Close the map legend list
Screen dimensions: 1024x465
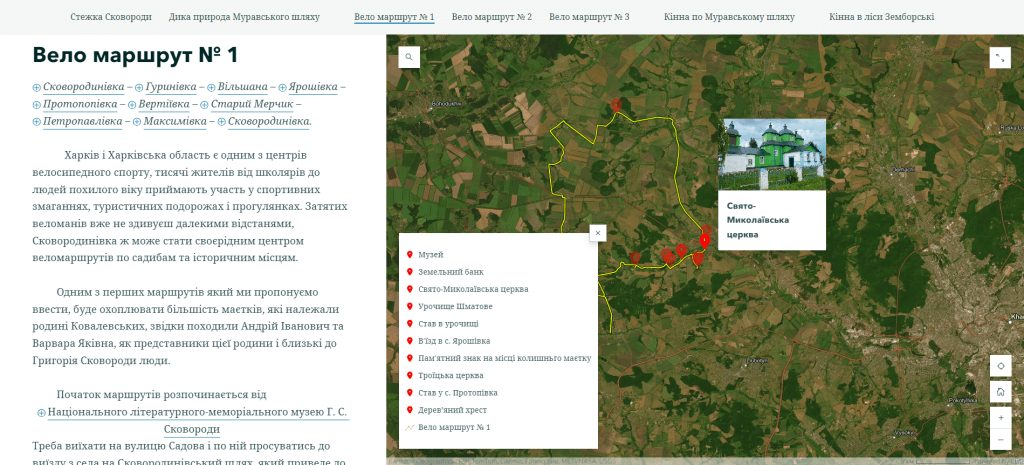pyautogui.click(x=598, y=232)
